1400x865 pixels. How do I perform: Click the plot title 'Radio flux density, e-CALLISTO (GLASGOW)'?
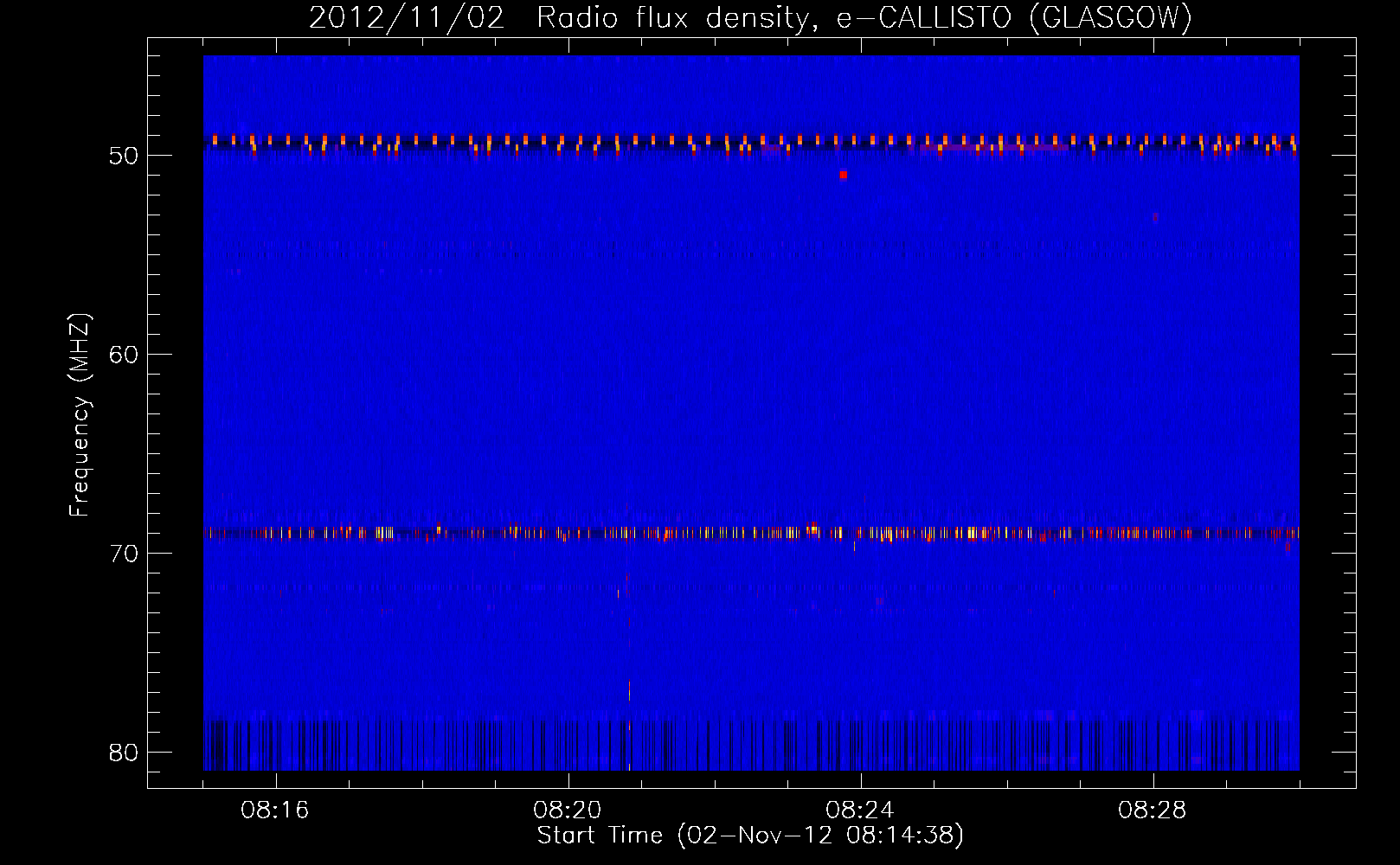point(864,17)
